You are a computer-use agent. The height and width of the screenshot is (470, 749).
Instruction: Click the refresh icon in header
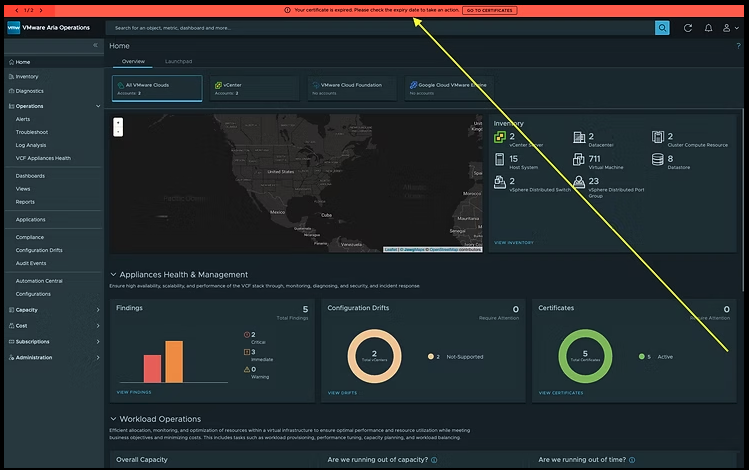tap(688, 28)
